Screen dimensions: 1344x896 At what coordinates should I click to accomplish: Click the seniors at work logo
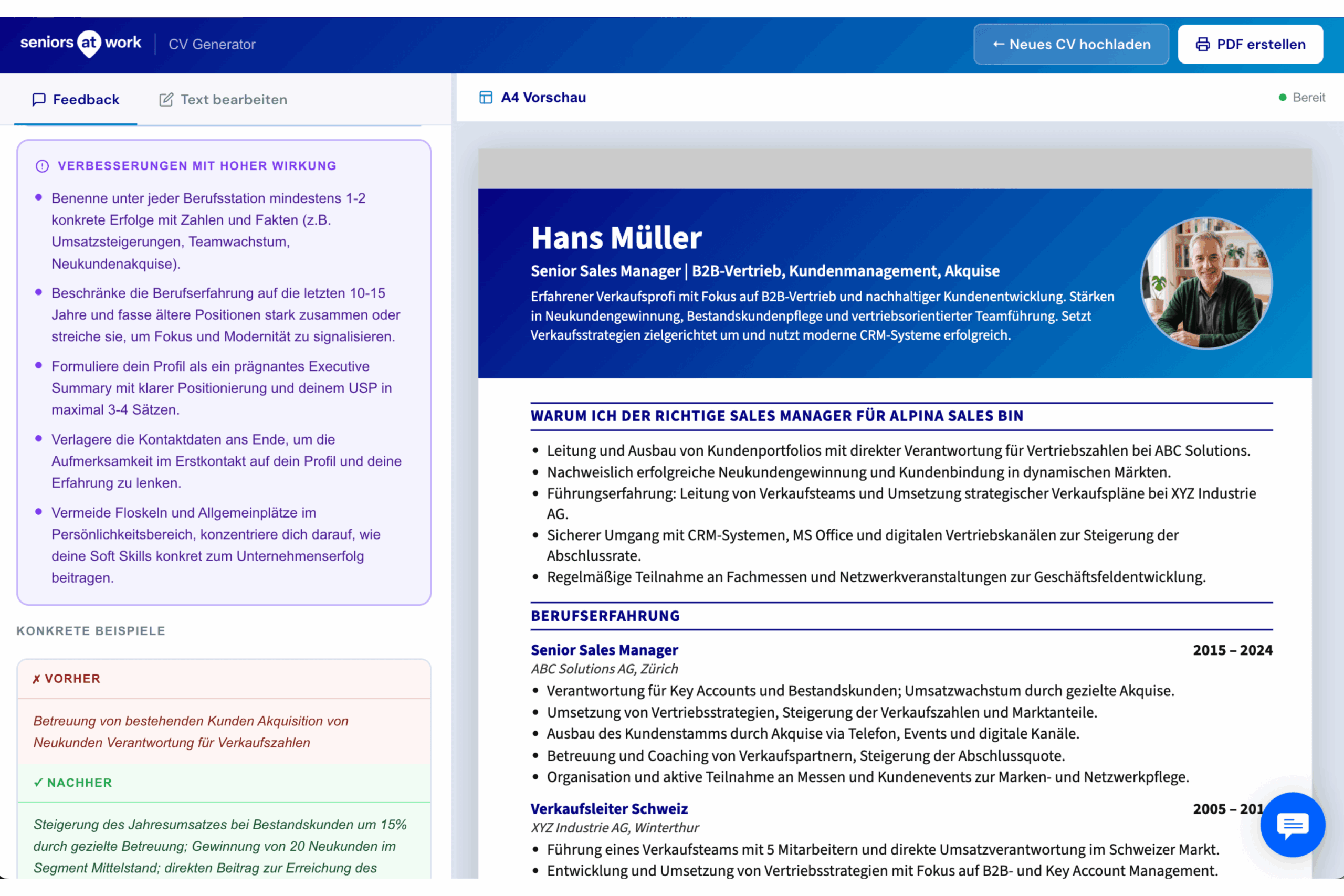tap(80, 44)
